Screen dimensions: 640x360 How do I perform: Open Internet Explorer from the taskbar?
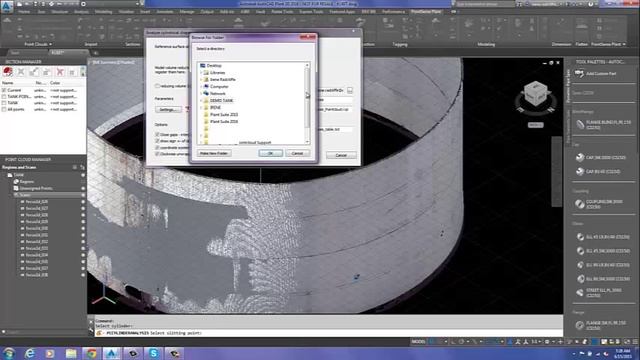(x=30, y=353)
